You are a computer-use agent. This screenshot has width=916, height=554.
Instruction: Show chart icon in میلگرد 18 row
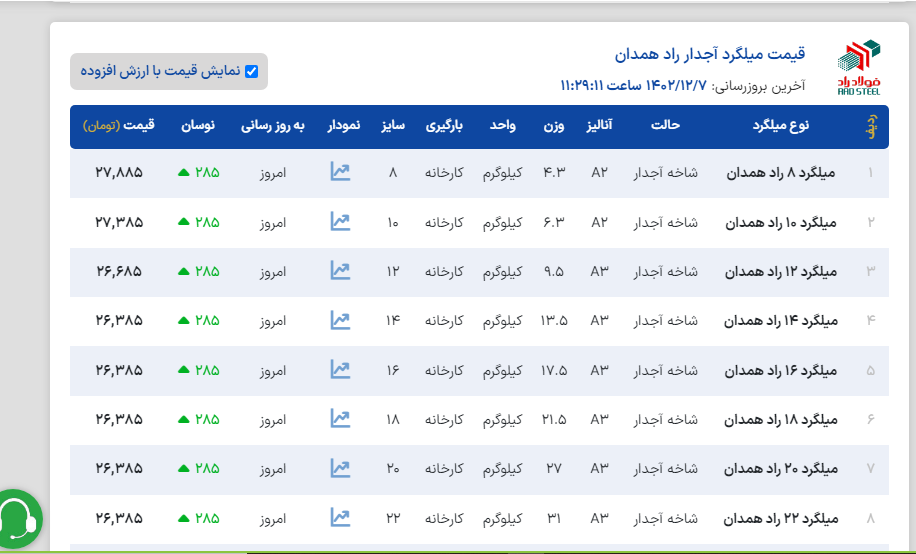click(x=340, y=419)
